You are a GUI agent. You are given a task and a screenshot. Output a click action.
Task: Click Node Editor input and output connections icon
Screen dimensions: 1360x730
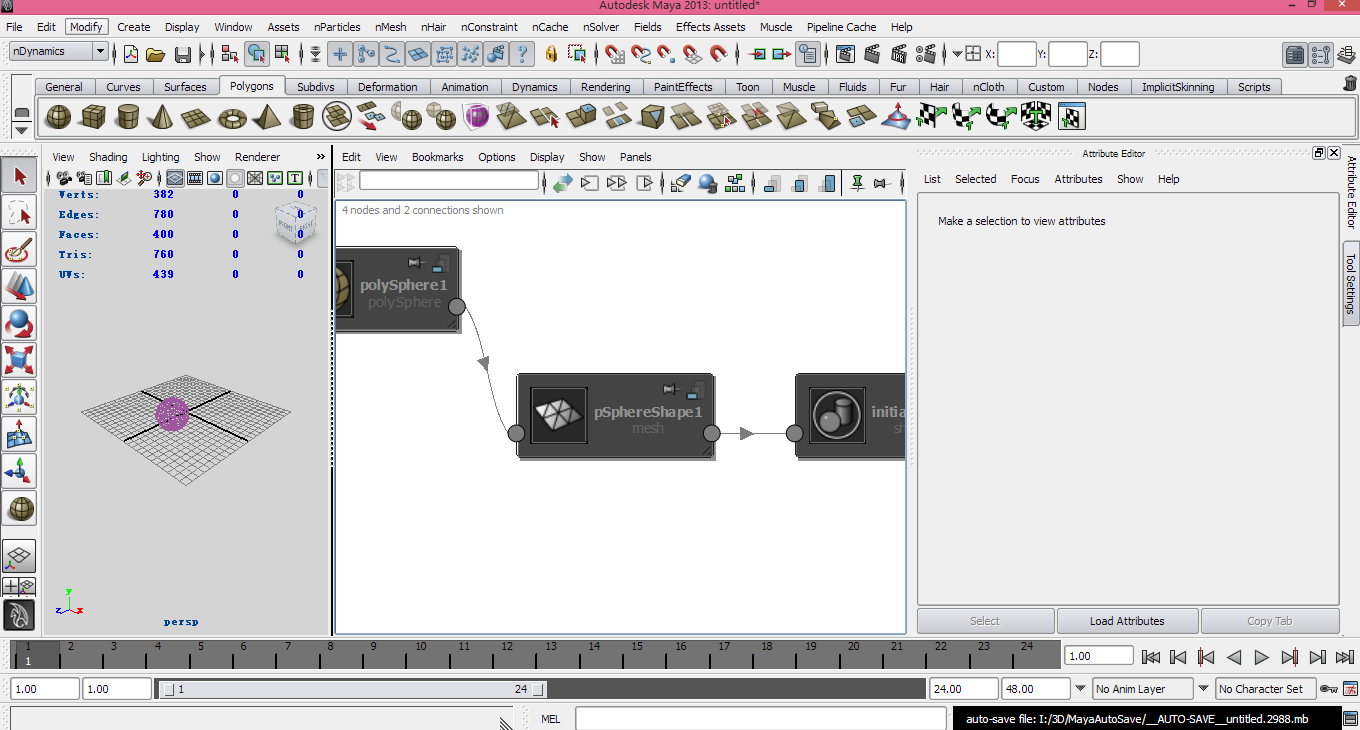[617, 183]
